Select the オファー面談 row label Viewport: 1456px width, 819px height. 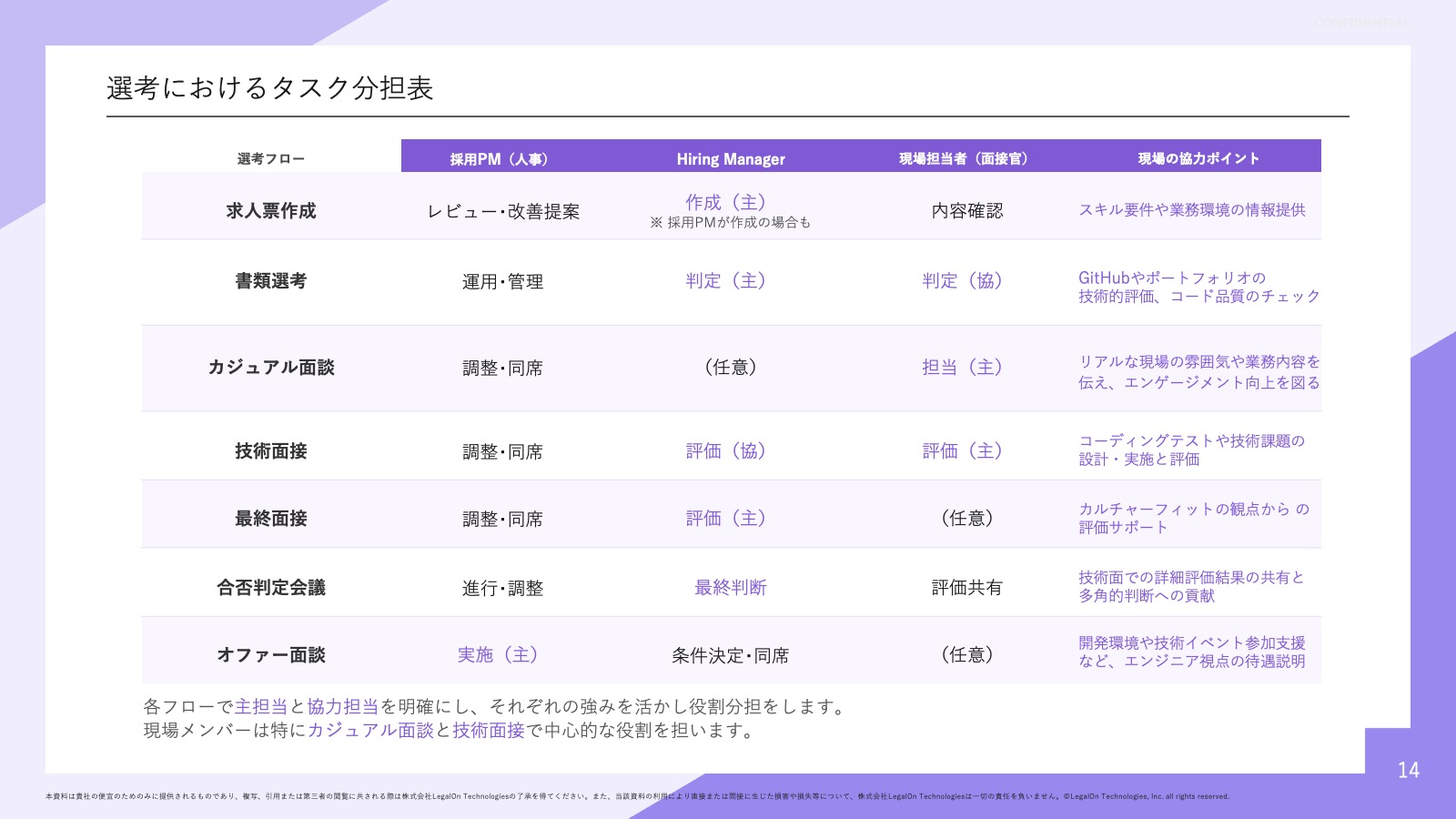pos(271,655)
